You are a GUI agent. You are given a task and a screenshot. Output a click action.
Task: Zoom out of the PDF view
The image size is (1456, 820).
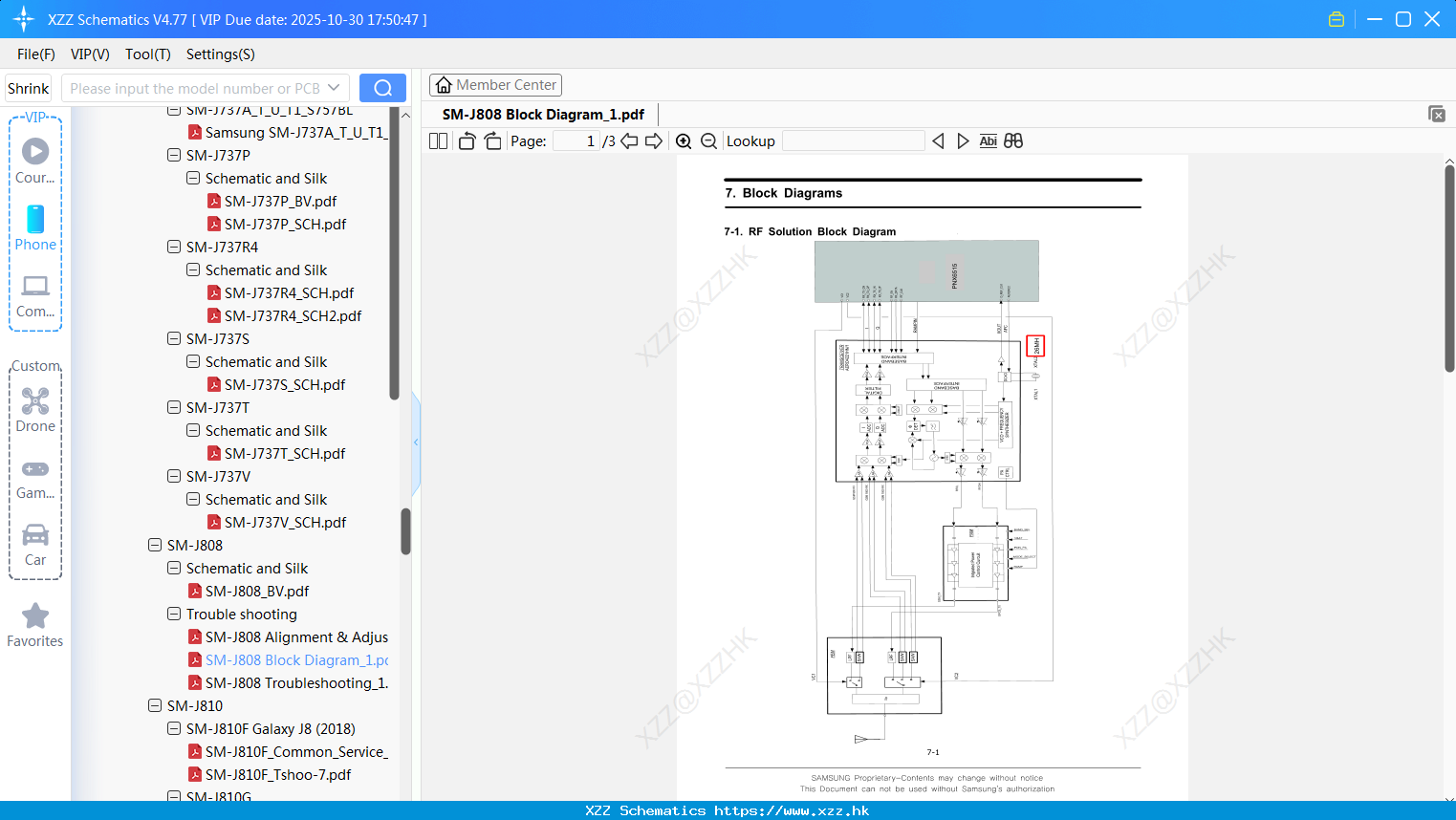pos(708,140)
